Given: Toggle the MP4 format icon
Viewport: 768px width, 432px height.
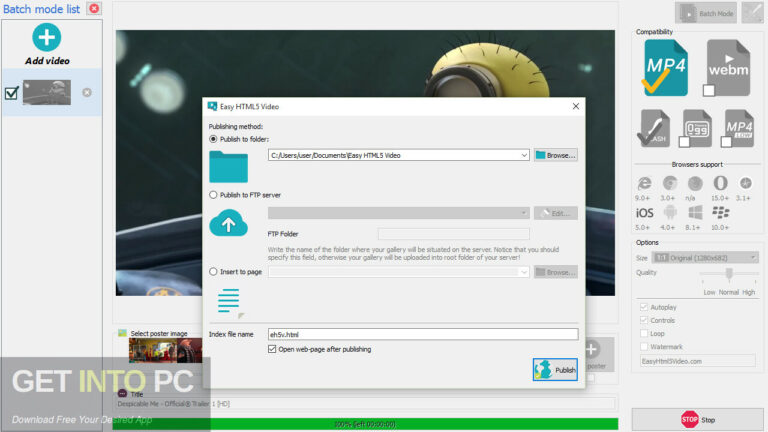Looking at the screenshot, I should pyautogui.click(x=665, y=68).
